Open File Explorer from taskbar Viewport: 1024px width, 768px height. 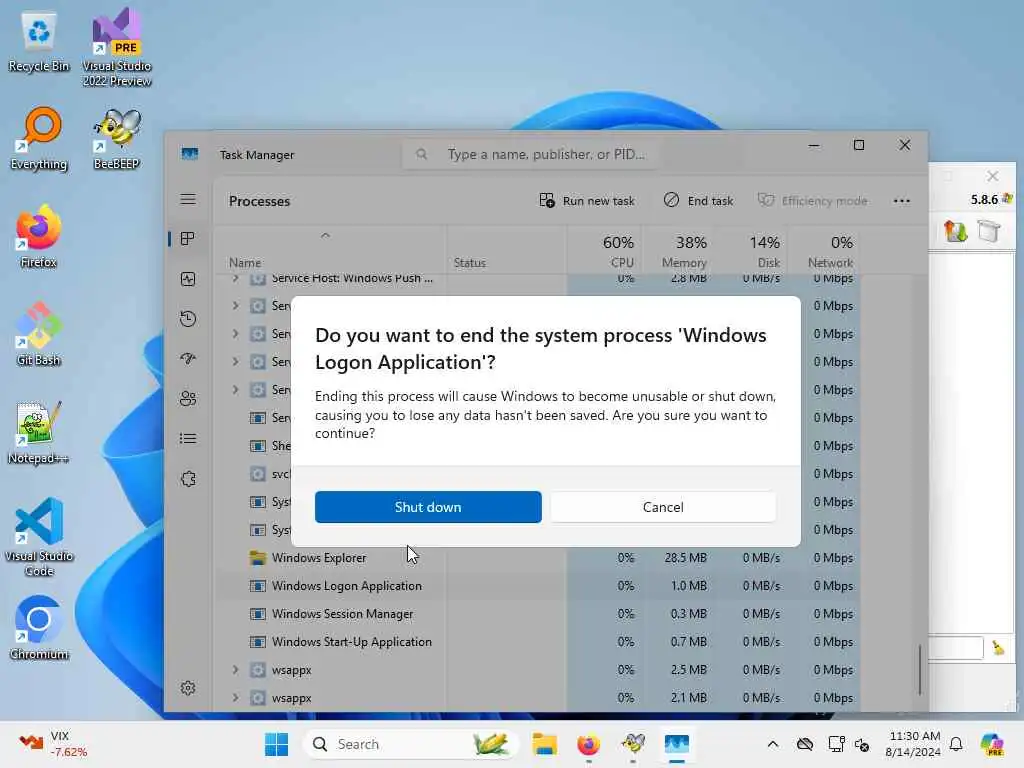(544, 744)
